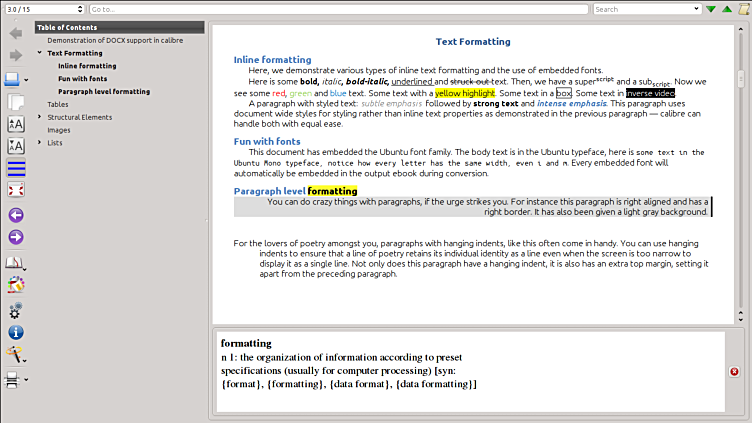Toggle full screen mode icon
752x423 pixels.
(16, 190)
